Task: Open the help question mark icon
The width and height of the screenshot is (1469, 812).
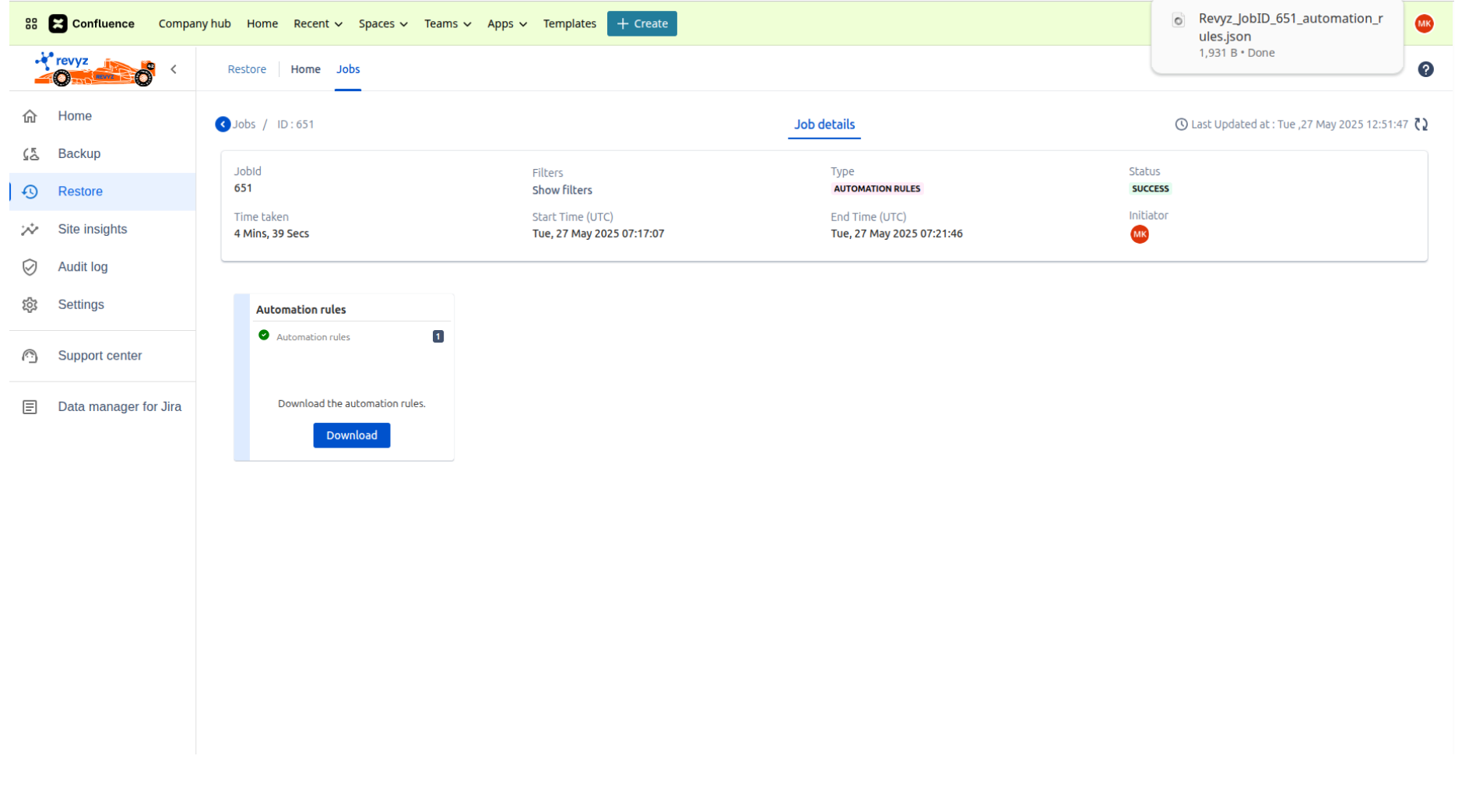Action: [x=1425, y=69]
